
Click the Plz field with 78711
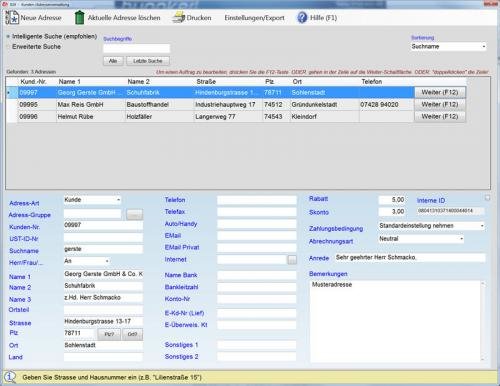(79, 333)
